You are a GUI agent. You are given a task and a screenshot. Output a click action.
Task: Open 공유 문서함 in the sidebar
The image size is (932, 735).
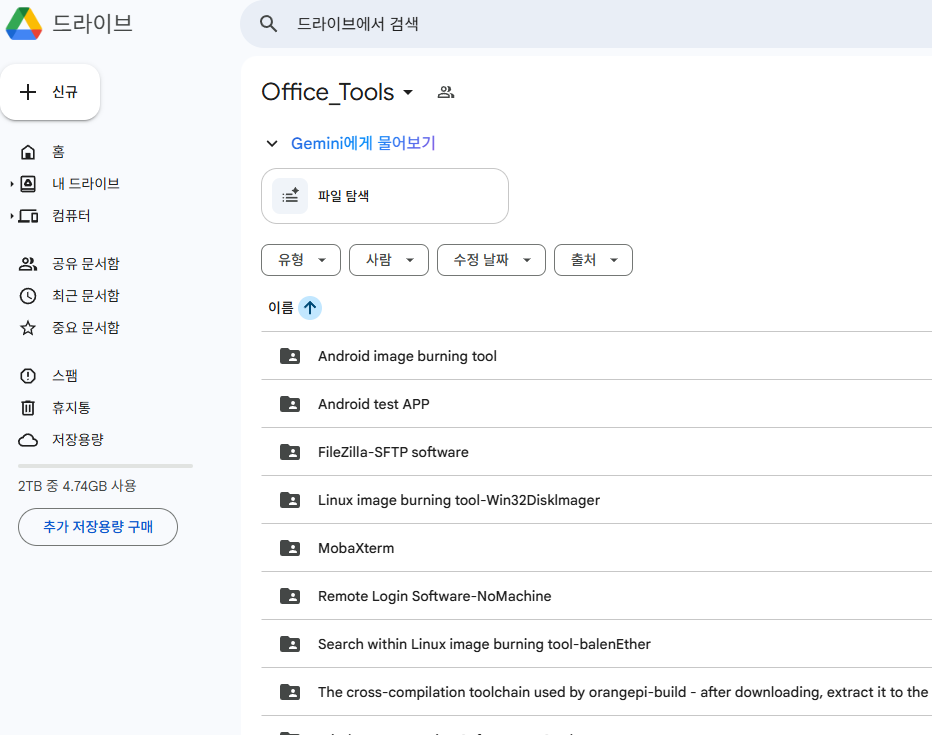tap(86, 264)
